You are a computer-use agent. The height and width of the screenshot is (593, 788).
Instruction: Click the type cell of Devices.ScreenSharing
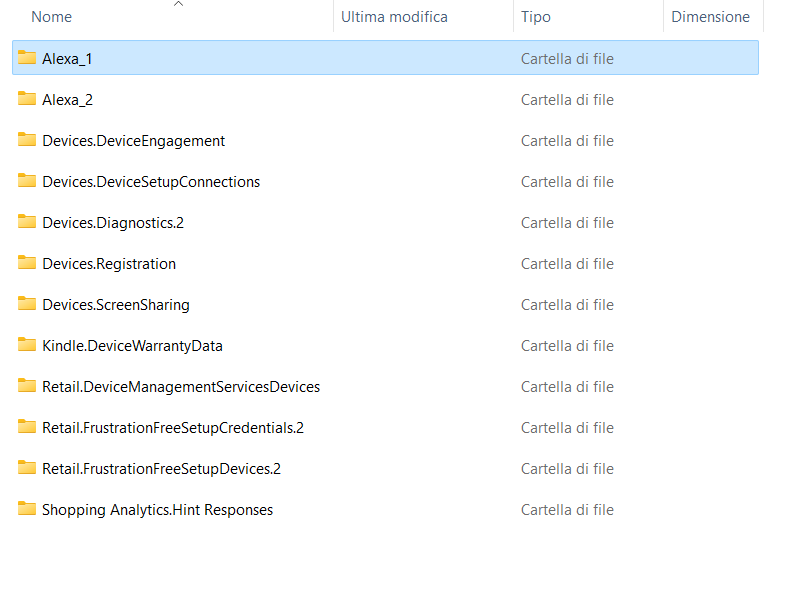coord(567,305)
